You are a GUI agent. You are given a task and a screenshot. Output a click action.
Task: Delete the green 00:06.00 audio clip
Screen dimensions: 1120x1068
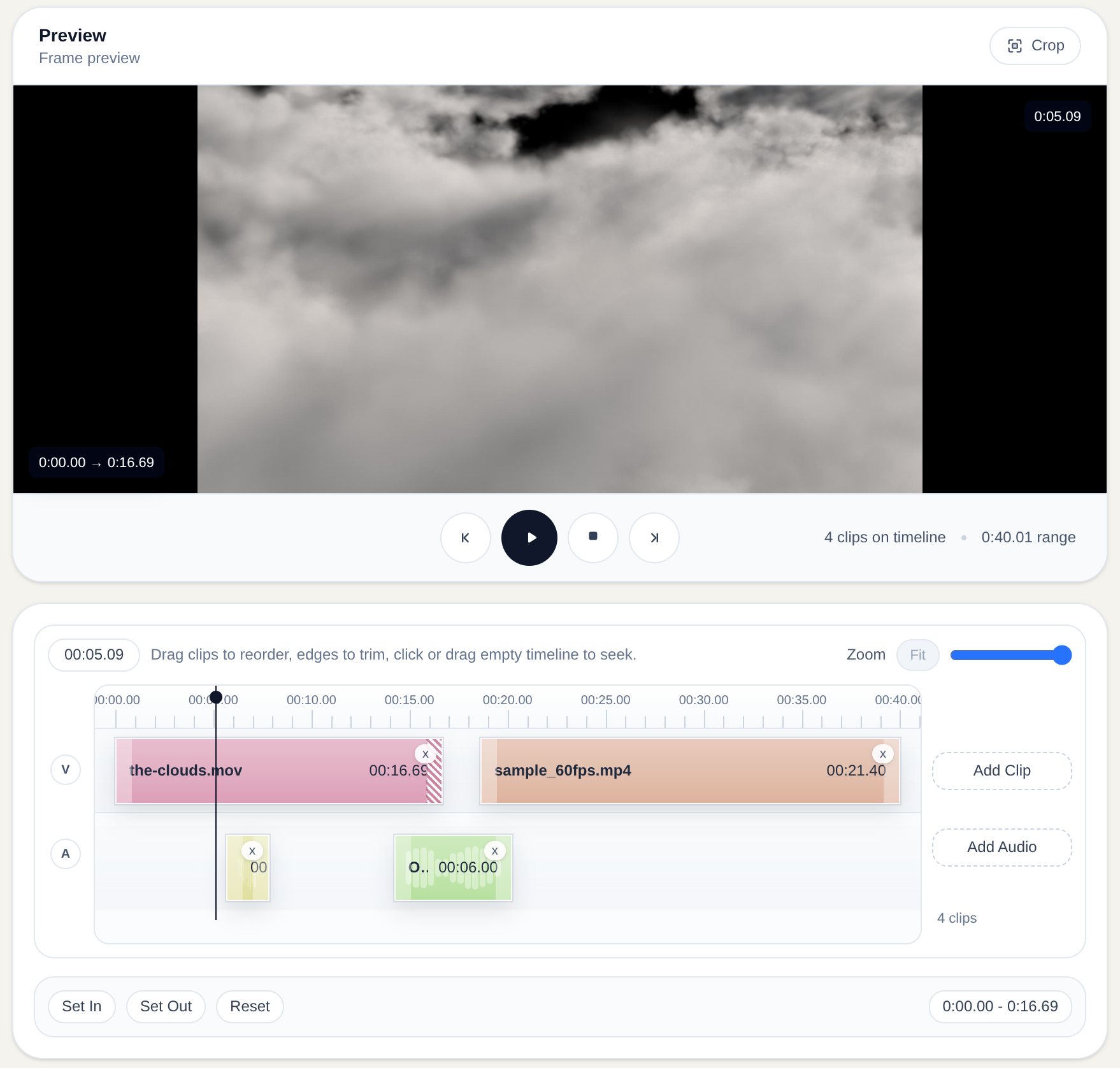point(495,851)
